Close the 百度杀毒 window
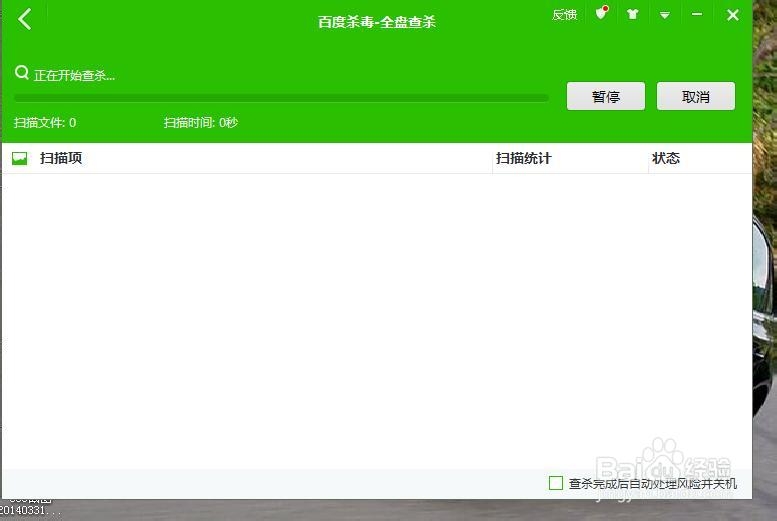Screen dimensions: 777x521 733,15
